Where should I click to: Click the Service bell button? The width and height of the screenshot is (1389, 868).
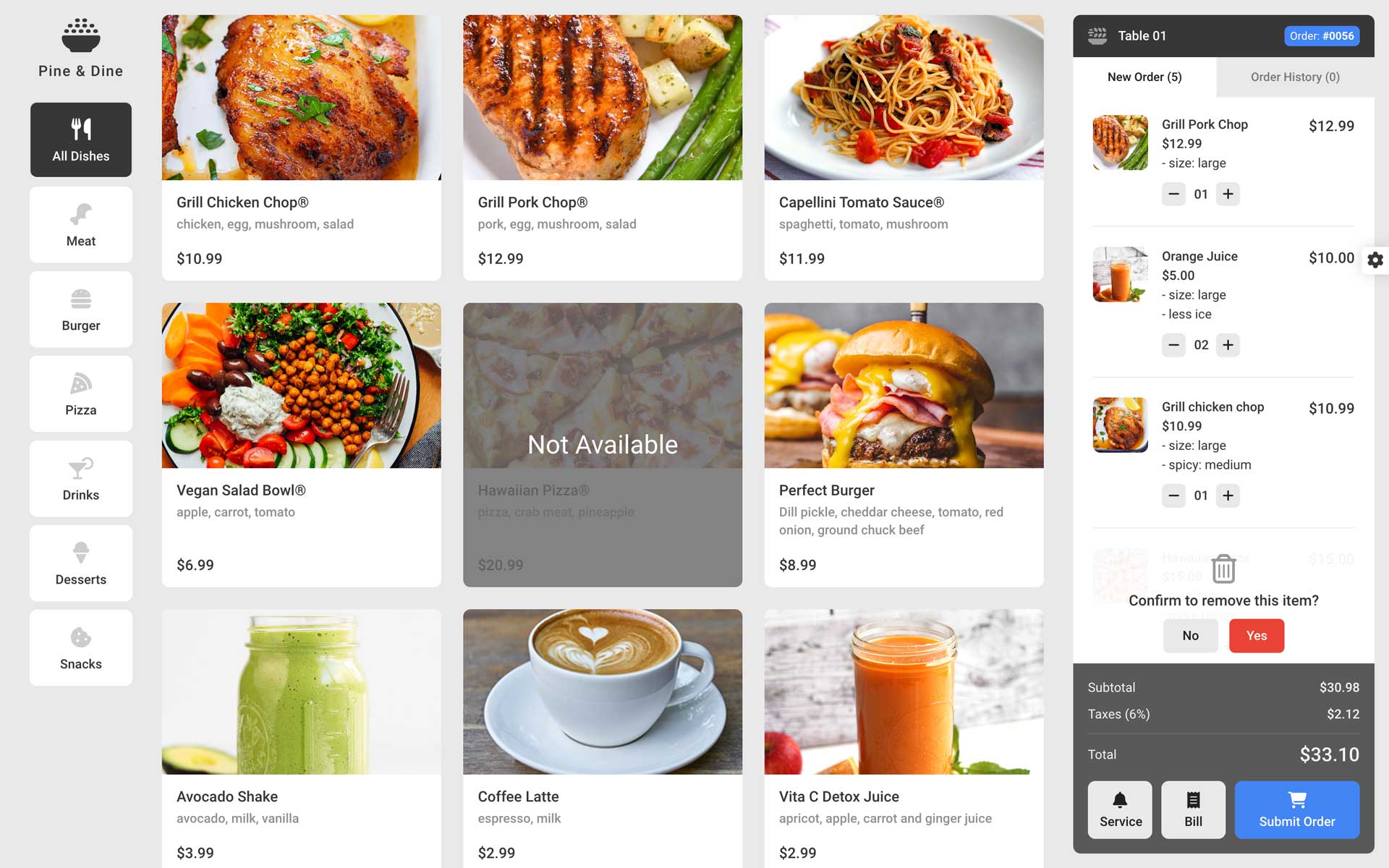(1120, 809)
